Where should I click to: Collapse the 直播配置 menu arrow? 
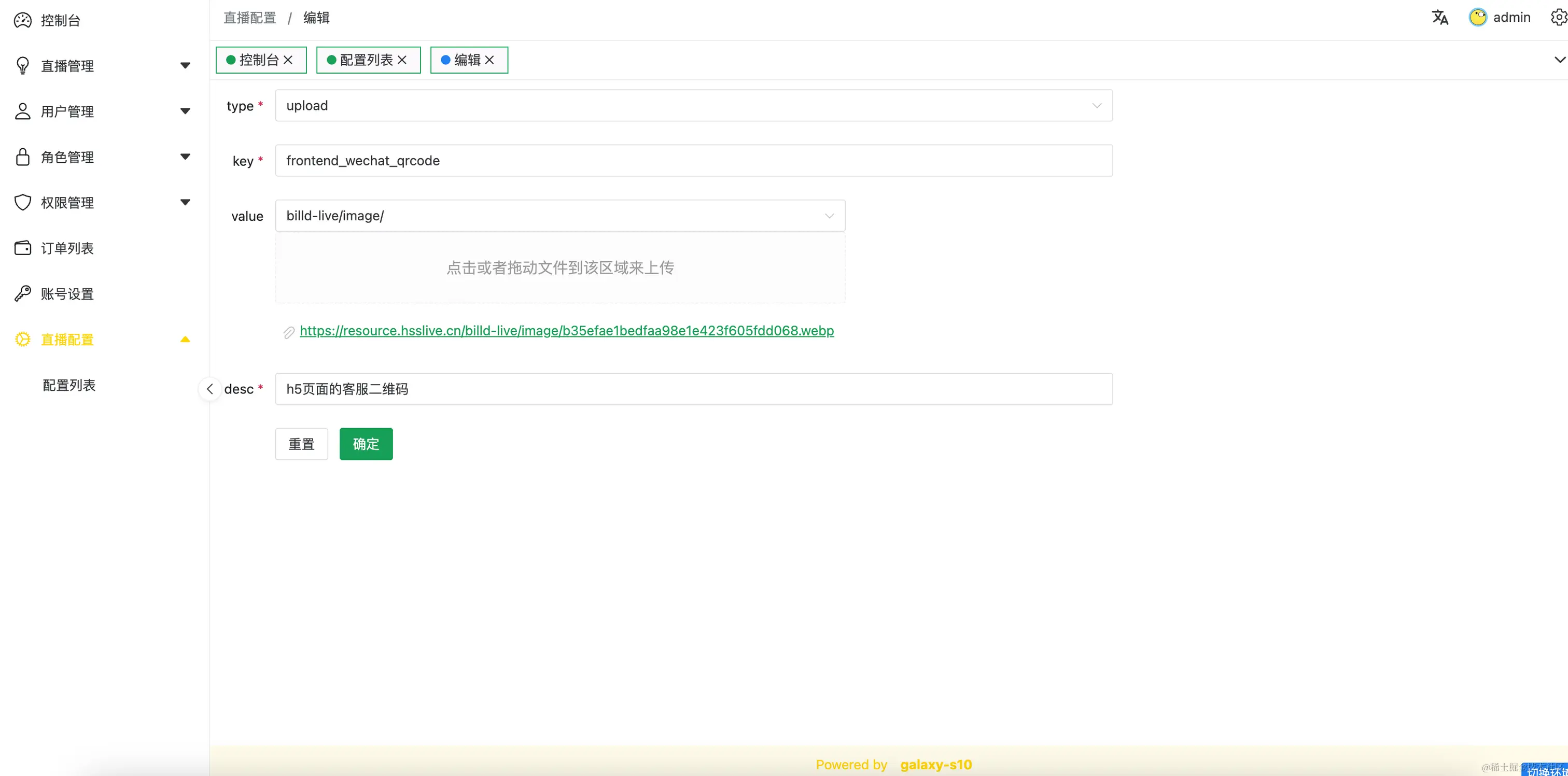point(185,340)
